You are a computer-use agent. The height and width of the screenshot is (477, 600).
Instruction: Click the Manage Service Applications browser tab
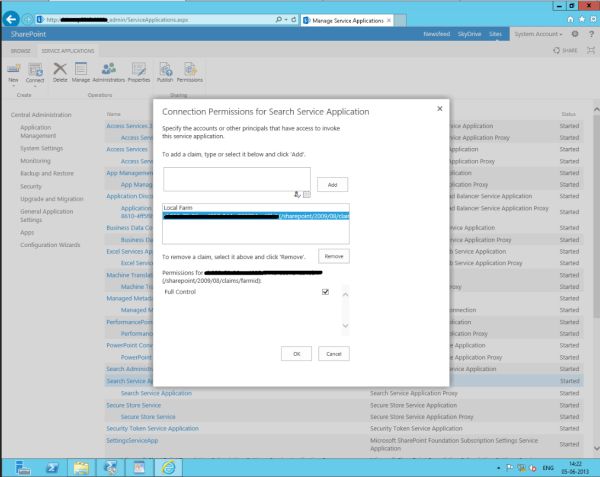click(347, 21)
